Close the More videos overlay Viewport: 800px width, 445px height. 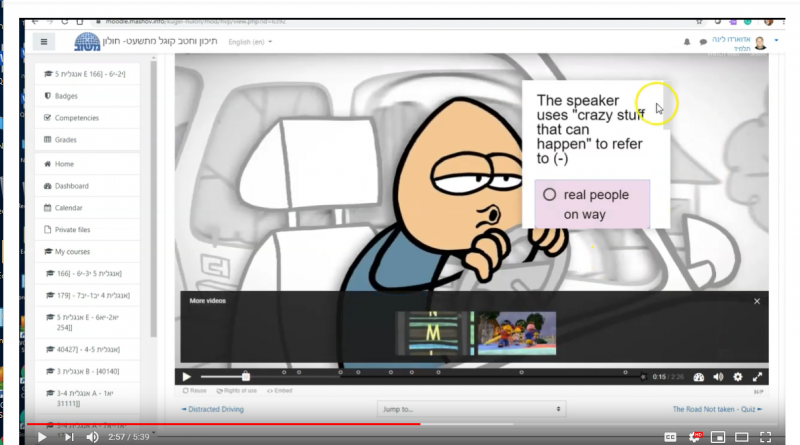[x=757, y=302]
